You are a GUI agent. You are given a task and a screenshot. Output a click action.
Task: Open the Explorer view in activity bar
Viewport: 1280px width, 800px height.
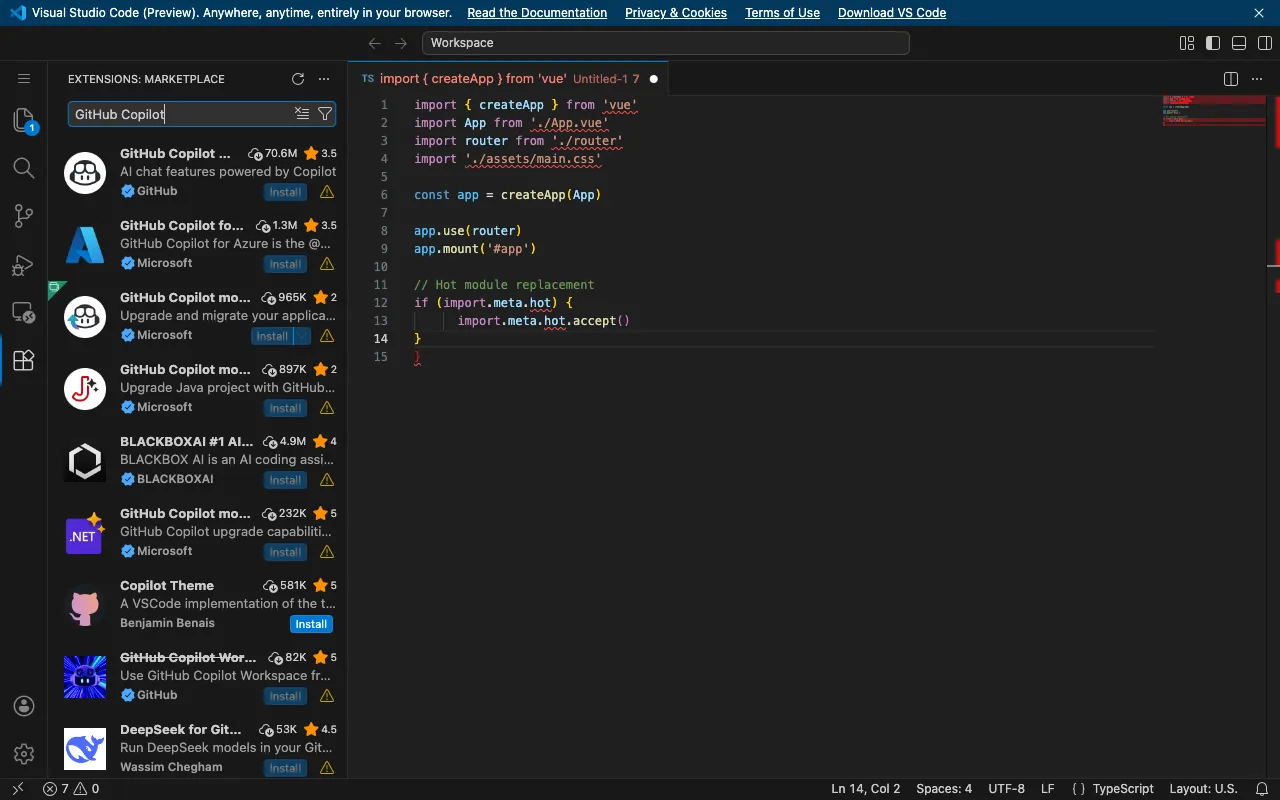coord(24,120)
